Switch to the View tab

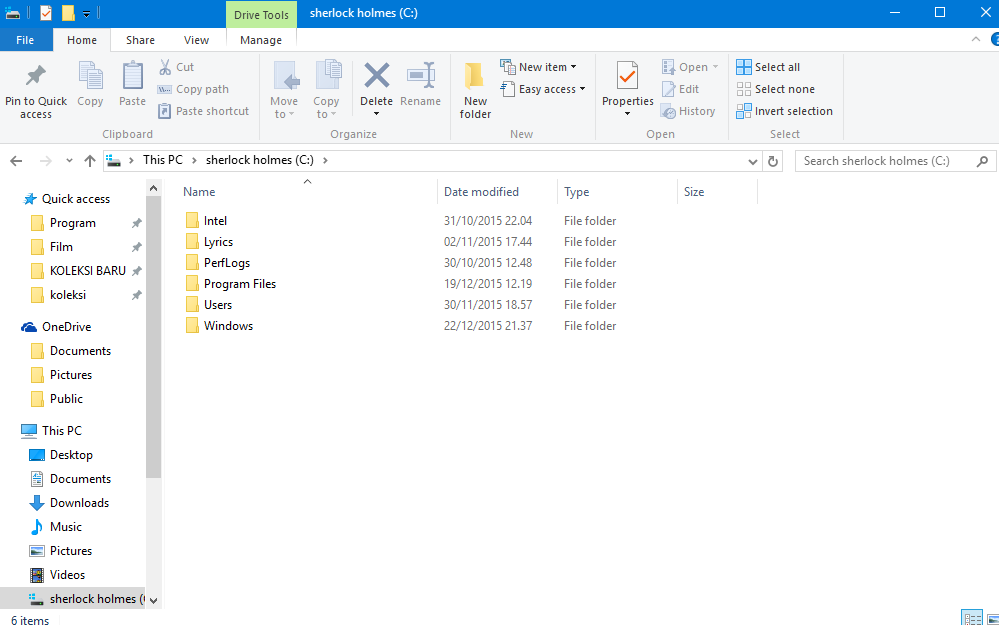point(196,39)
